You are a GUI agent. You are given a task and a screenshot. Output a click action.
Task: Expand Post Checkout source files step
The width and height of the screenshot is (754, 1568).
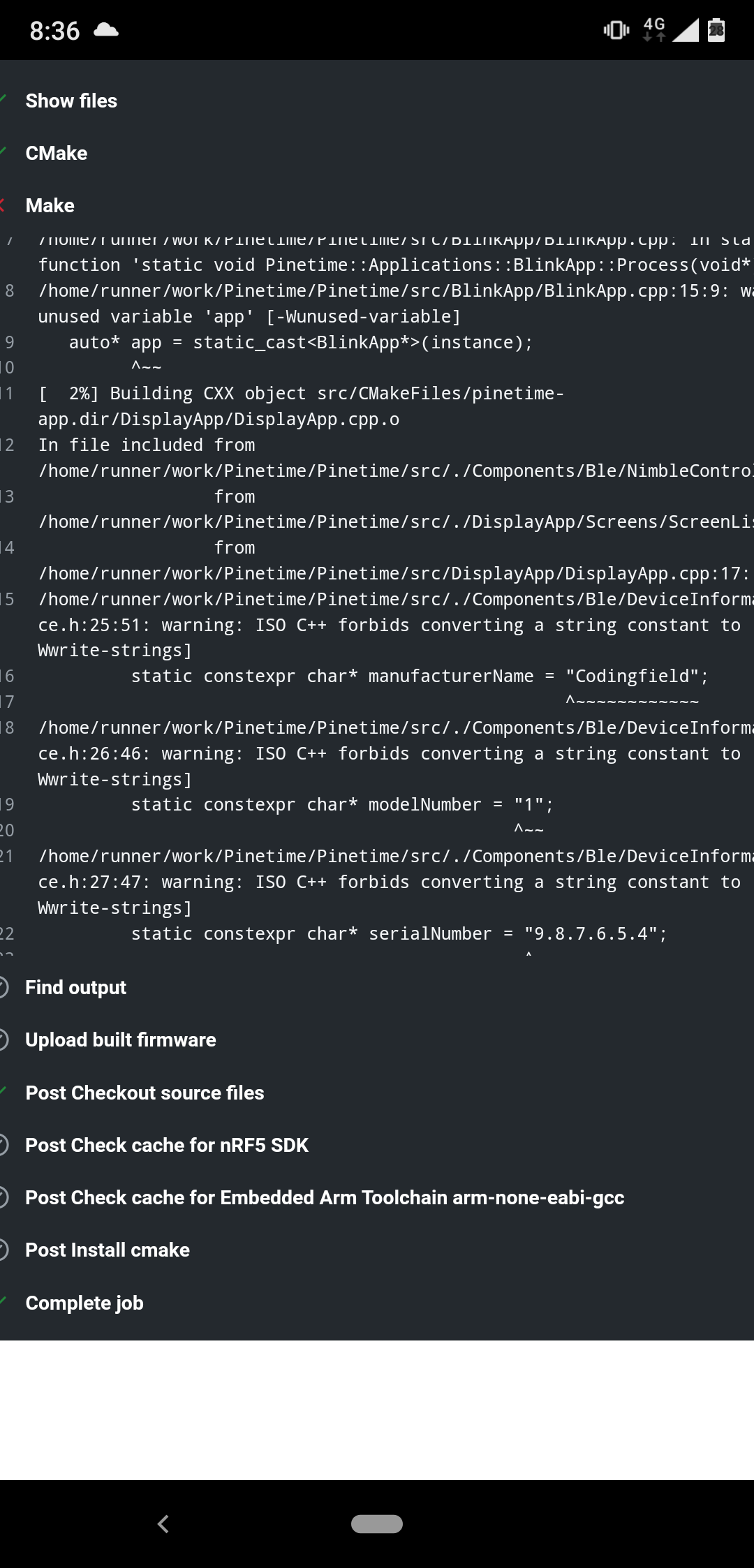[145, 1093]
